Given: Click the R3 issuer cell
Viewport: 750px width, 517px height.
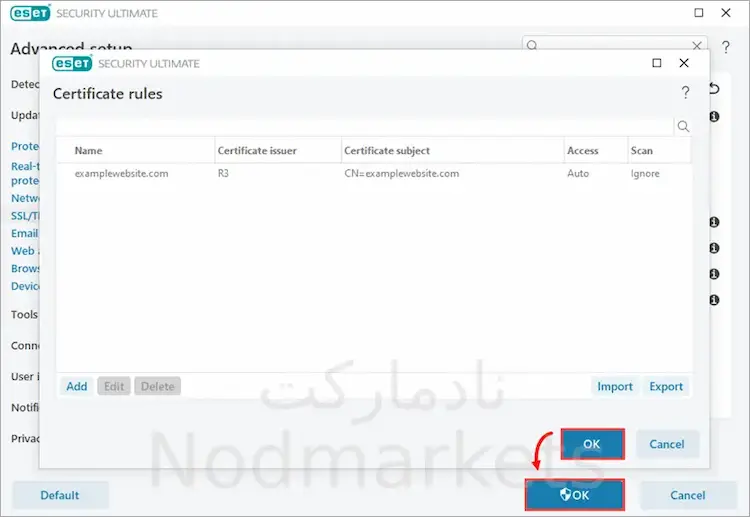Looking at the screenshot, I should pyautogui.click(x=223, y=173).
